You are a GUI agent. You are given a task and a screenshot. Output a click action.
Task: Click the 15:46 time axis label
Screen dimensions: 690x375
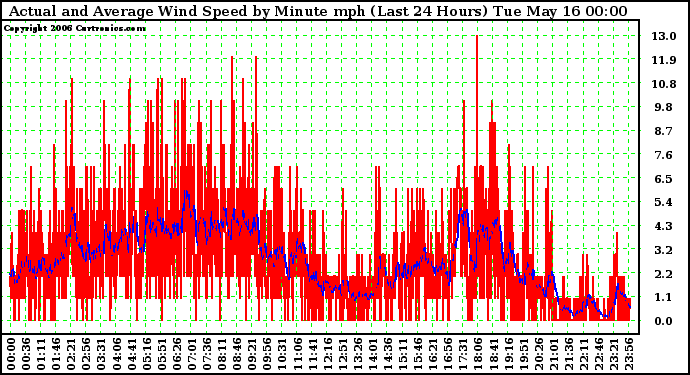418,354
